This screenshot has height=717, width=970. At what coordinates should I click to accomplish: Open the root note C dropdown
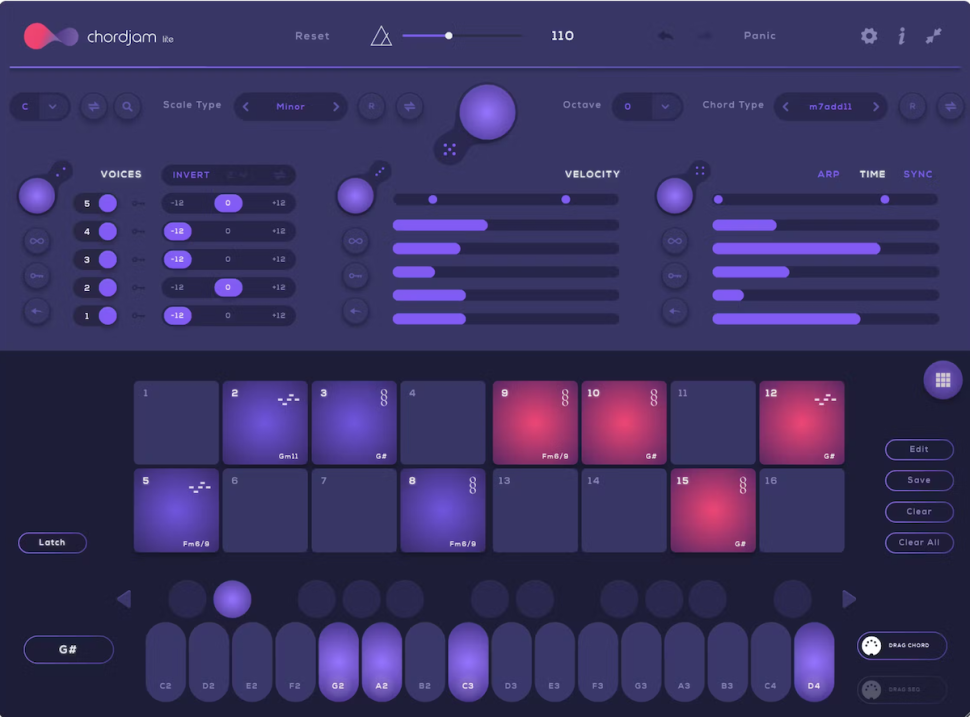[39, 106]
